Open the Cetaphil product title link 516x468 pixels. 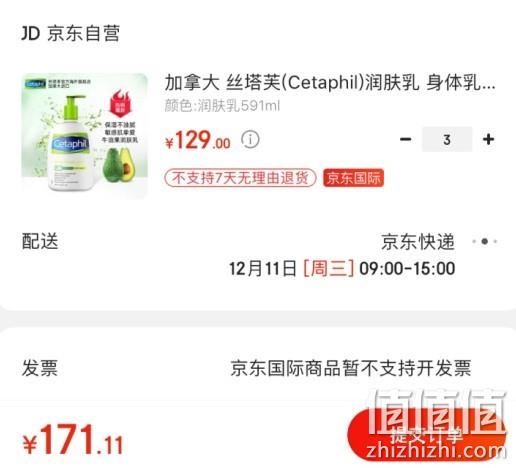(x=330, y=83)
